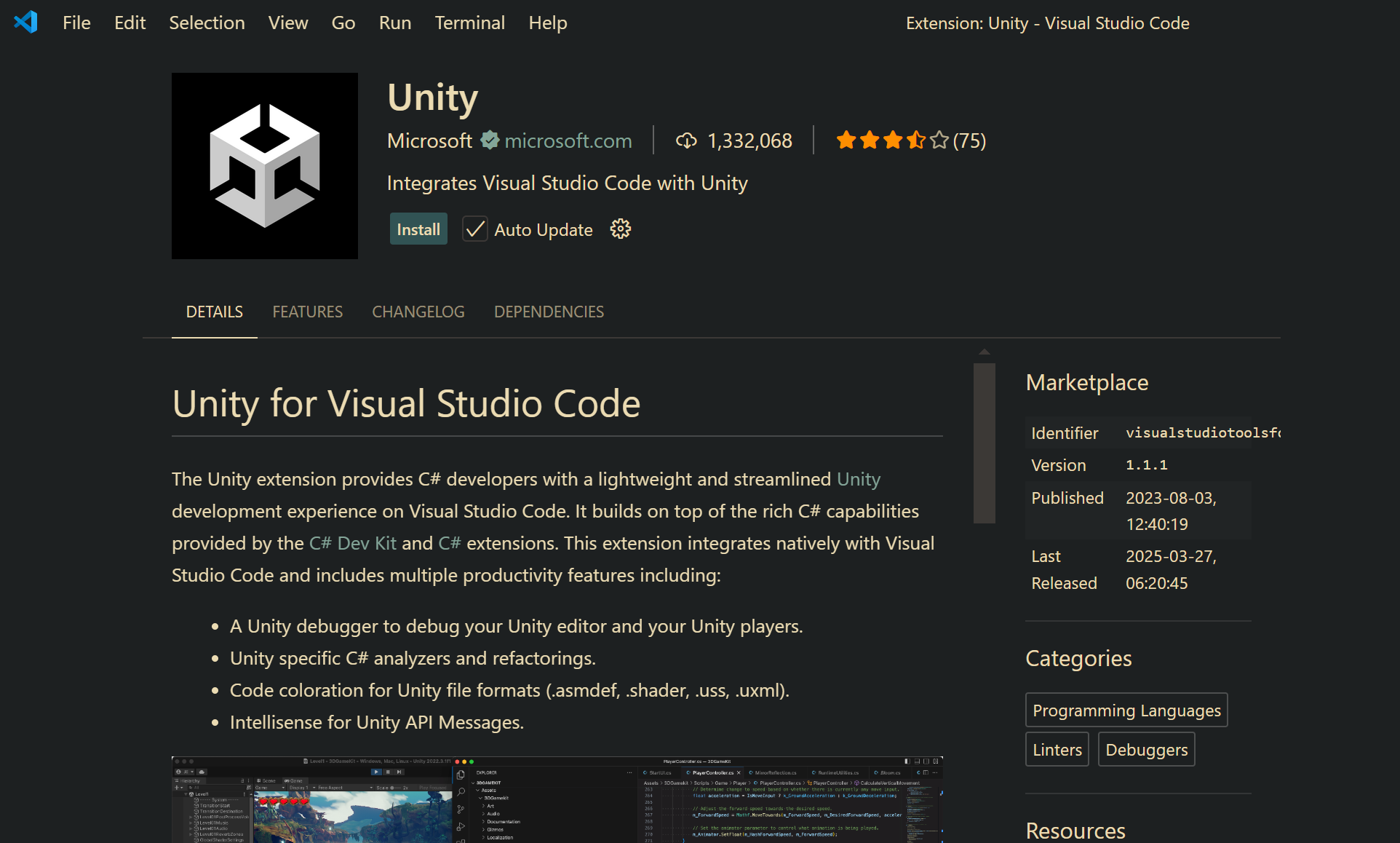1400x843 pixels.
Task: Switch to the DEPENDENCIES tab
Action: tap(549, 312)
